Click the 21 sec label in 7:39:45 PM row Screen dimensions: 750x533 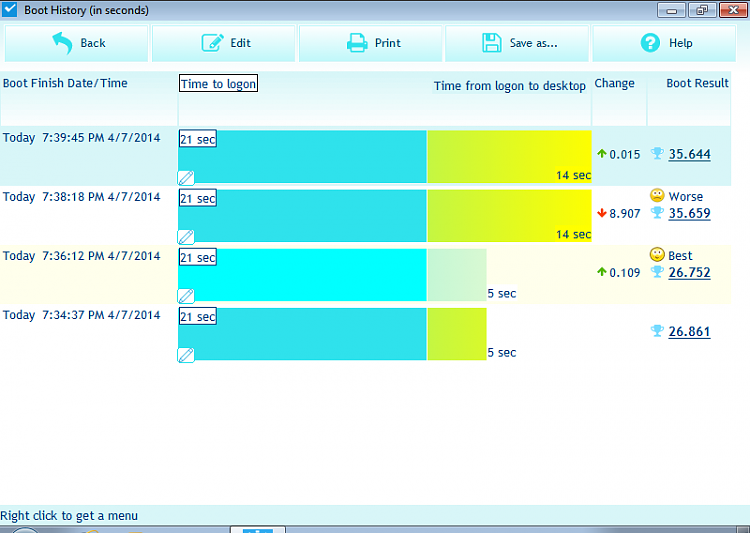point(198,139)
